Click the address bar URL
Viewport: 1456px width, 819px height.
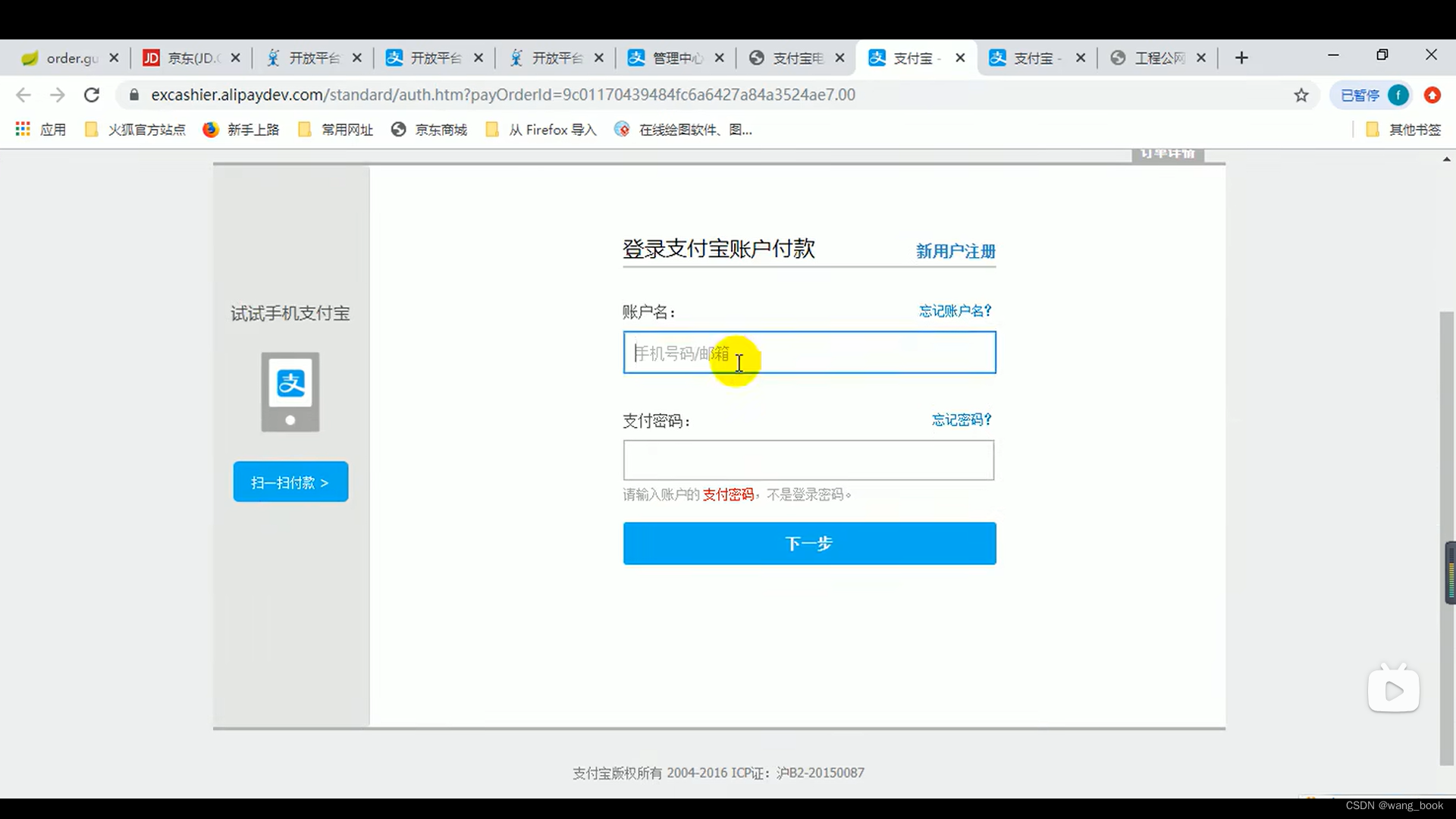point(503,95)
